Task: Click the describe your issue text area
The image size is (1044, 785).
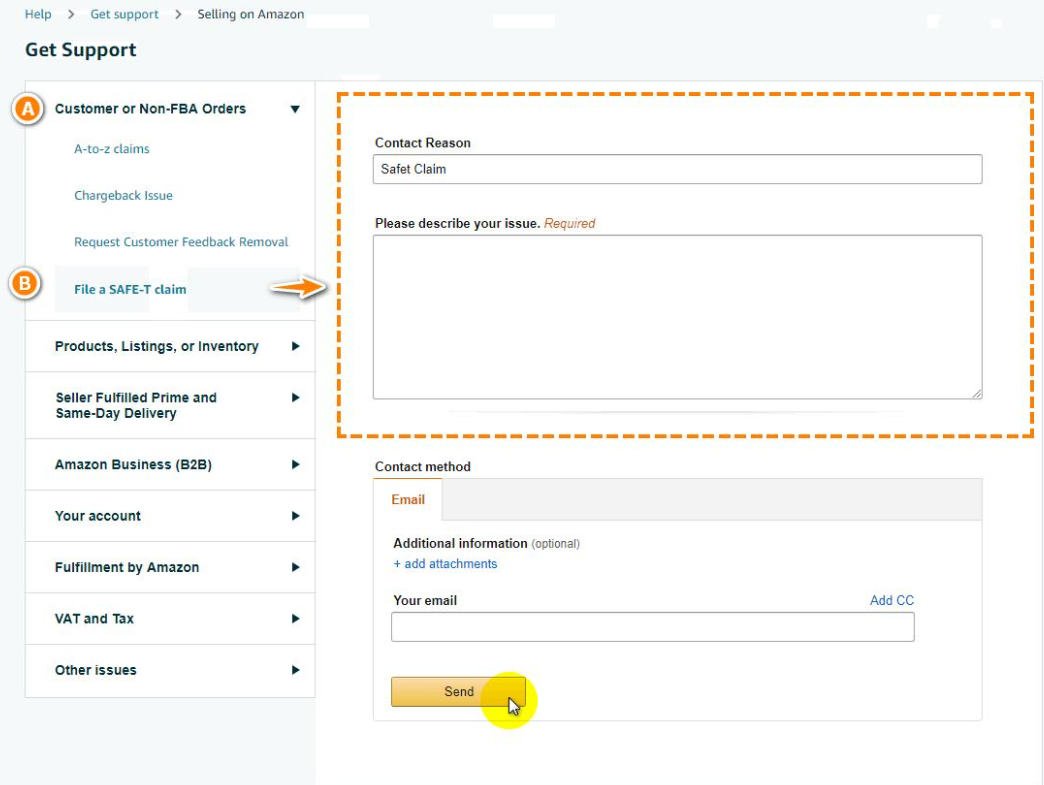Action: 677,317
